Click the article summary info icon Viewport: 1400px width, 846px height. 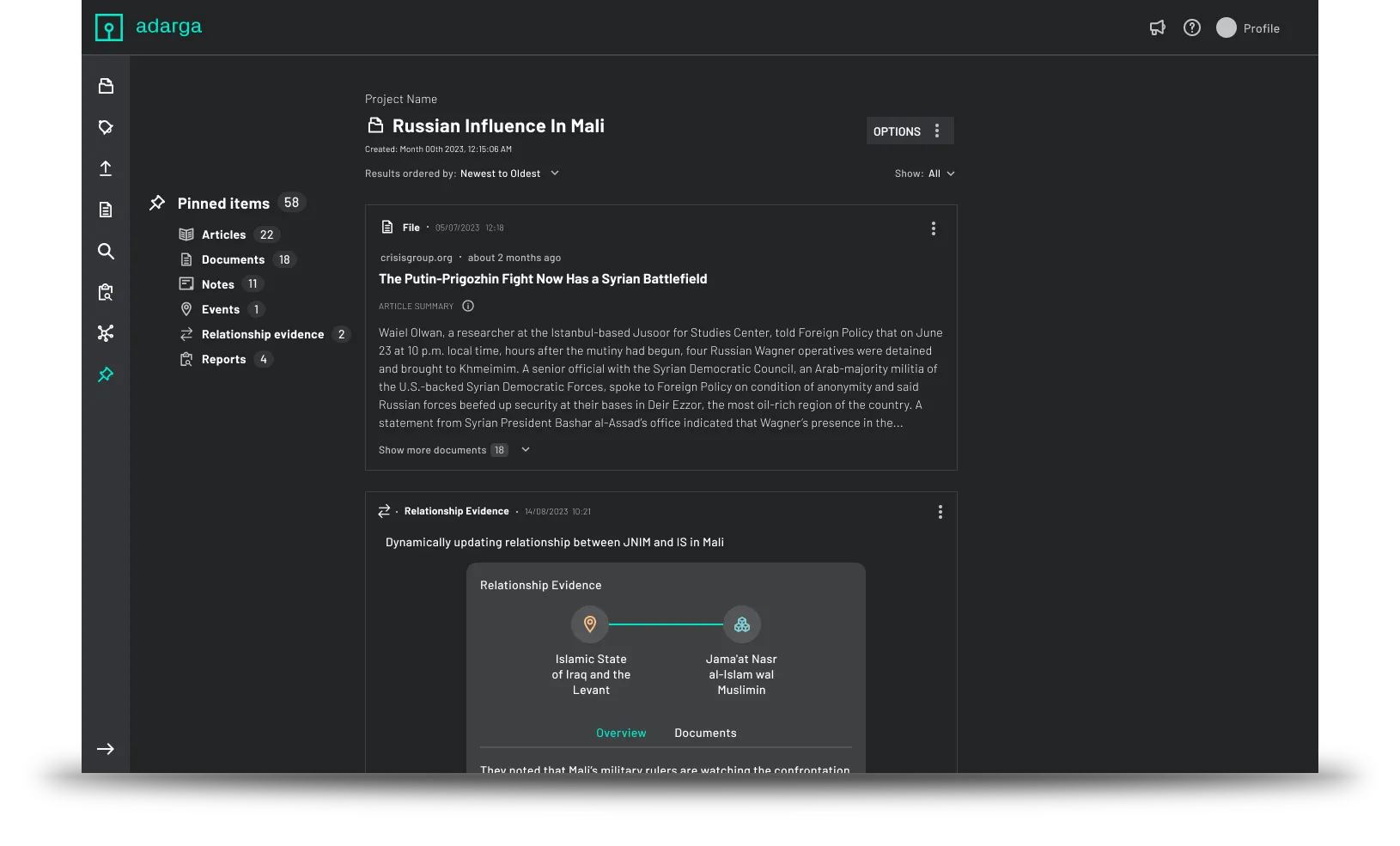pos(468,307)
